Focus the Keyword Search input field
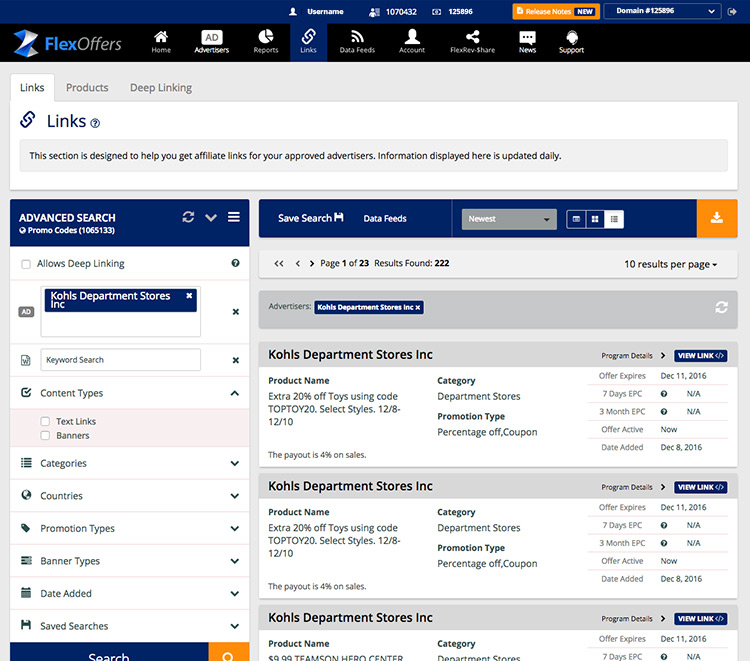Screen dimensions: 750x661 pos(121,360)
